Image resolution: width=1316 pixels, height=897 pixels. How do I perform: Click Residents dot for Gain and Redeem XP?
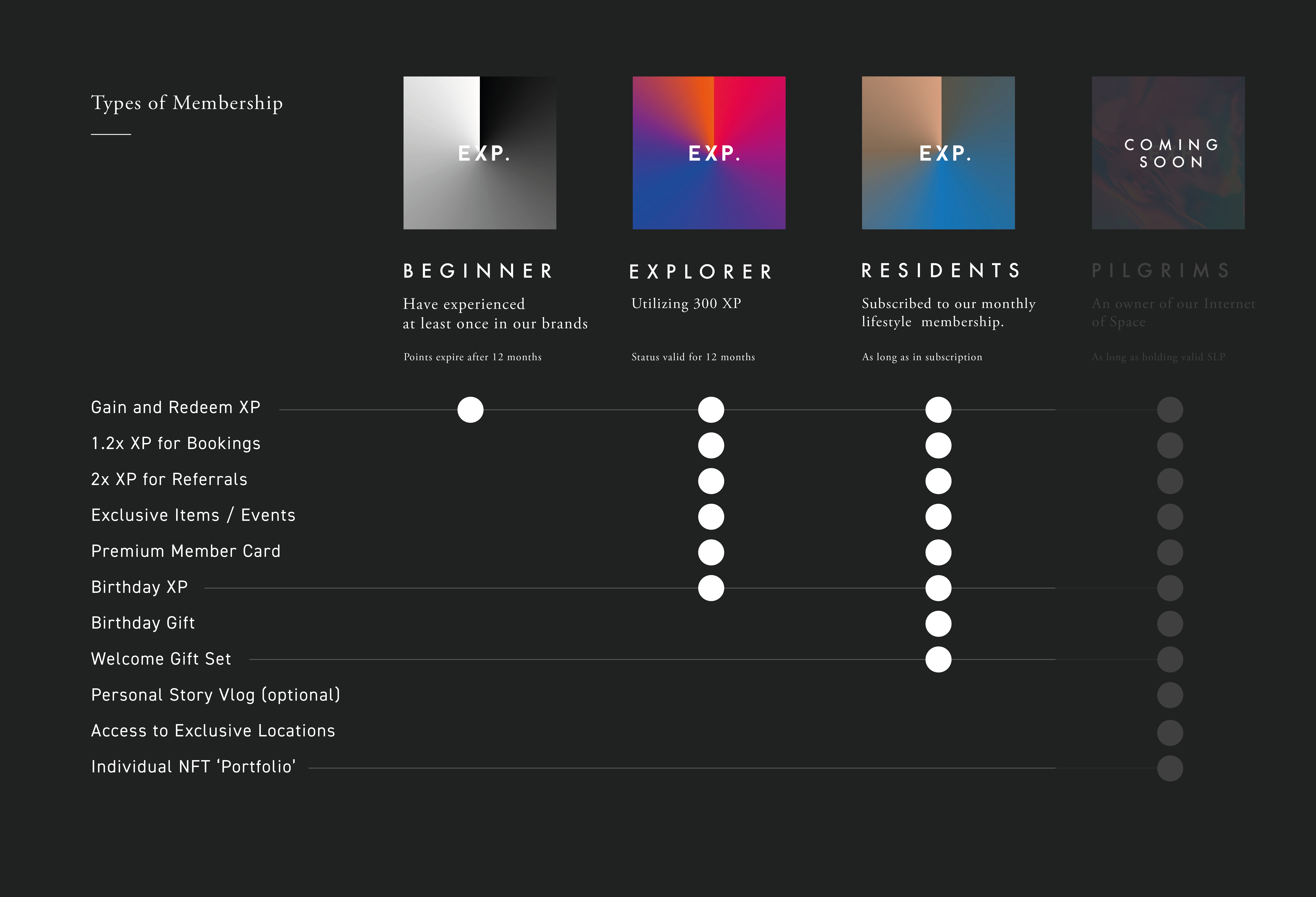click(938, 409)
